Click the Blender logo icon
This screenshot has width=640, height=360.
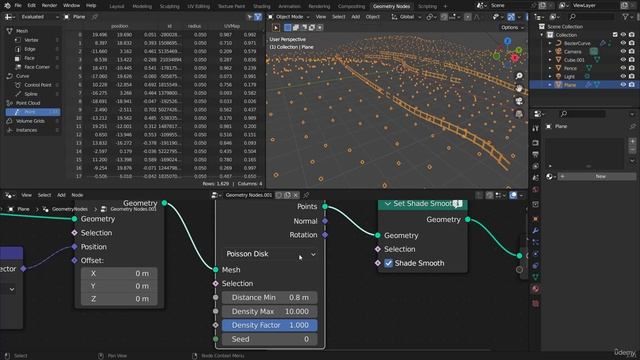pos(7,6)
